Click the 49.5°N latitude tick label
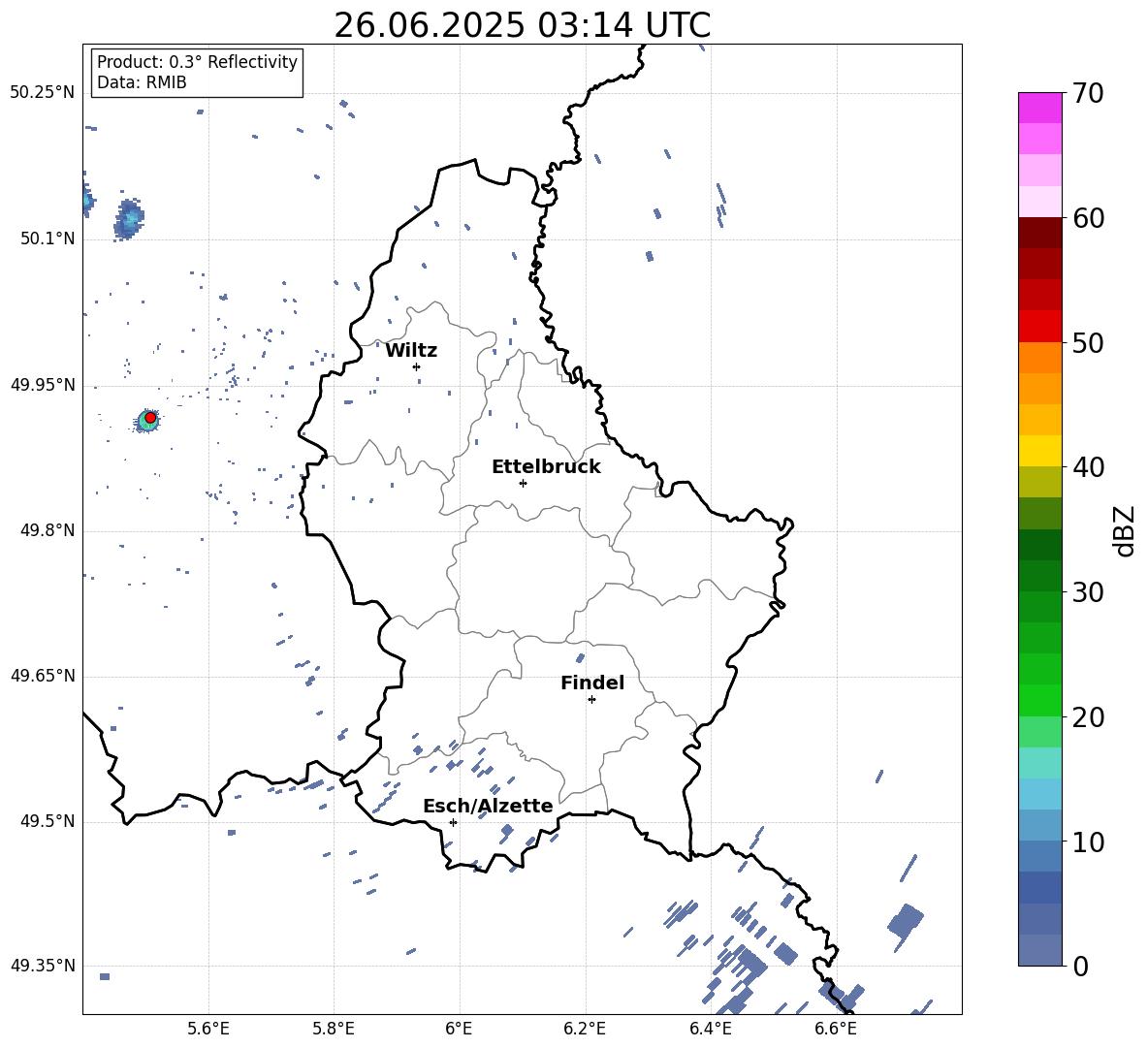The image size is (1148, 1048). click(x=47, y=821)
